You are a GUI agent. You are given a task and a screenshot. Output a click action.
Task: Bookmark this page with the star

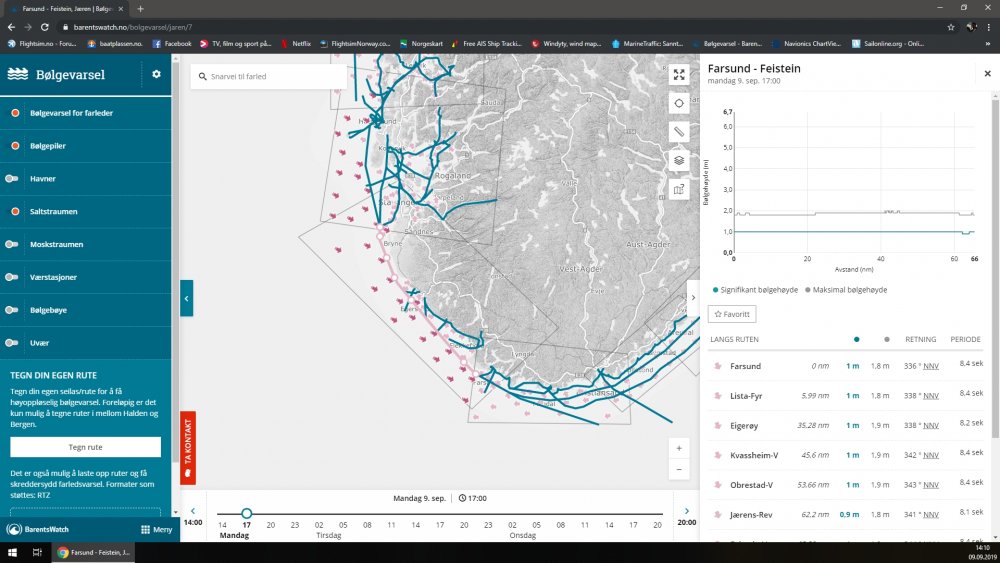[x=951, y=27]
